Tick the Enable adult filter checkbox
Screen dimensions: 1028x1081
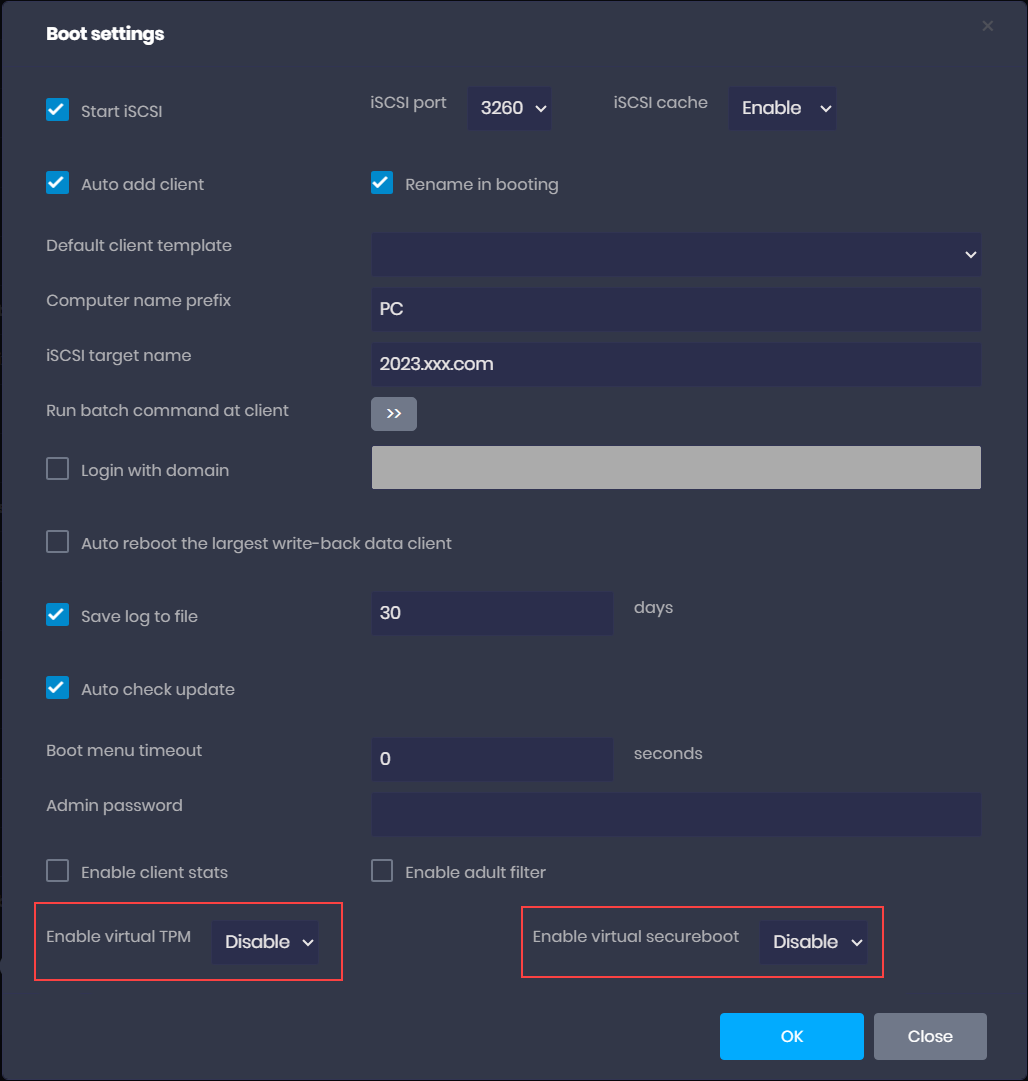[x=382, y=871]
